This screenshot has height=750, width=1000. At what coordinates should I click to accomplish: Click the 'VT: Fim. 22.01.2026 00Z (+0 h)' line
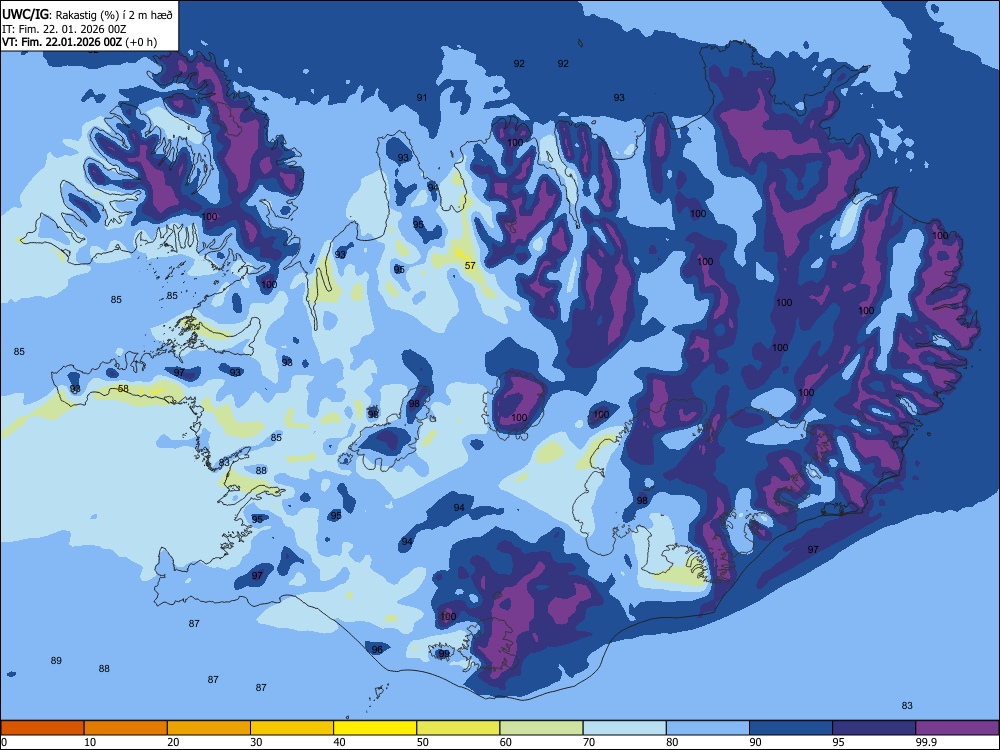79,42
